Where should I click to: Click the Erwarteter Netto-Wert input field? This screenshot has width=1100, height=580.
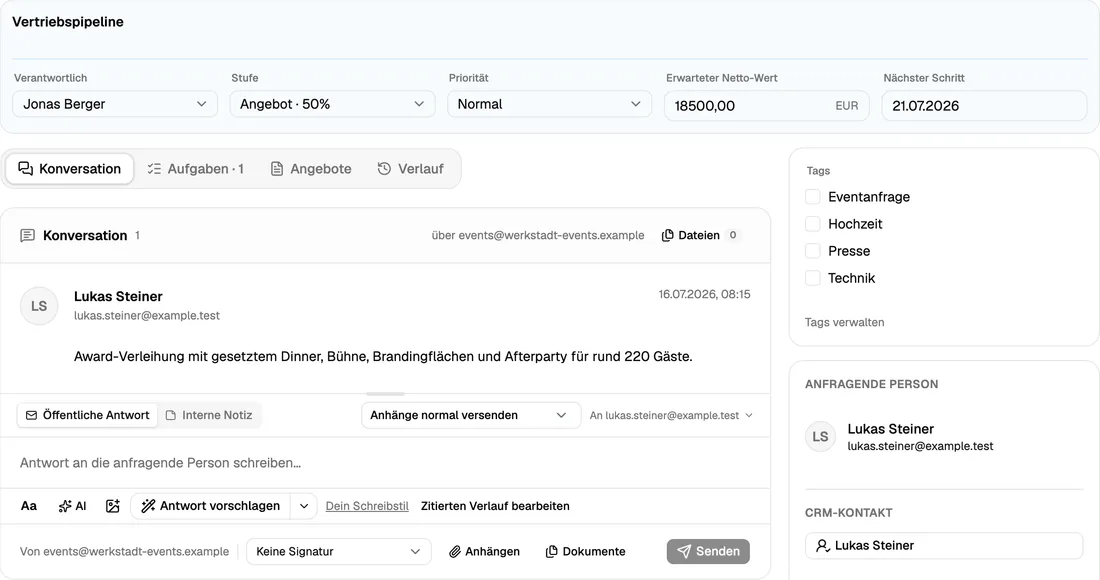[x=767, y=106]
